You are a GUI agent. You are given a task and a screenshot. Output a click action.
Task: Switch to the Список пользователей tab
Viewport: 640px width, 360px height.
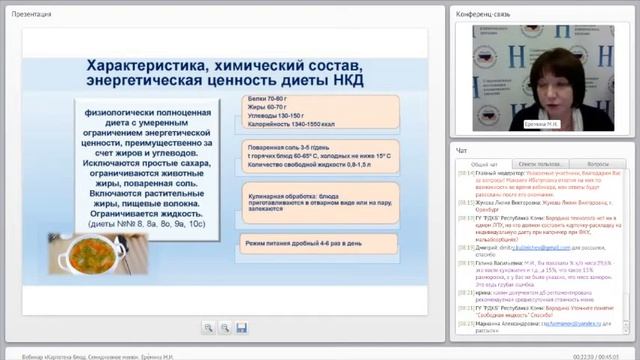[x=540, y=164]
